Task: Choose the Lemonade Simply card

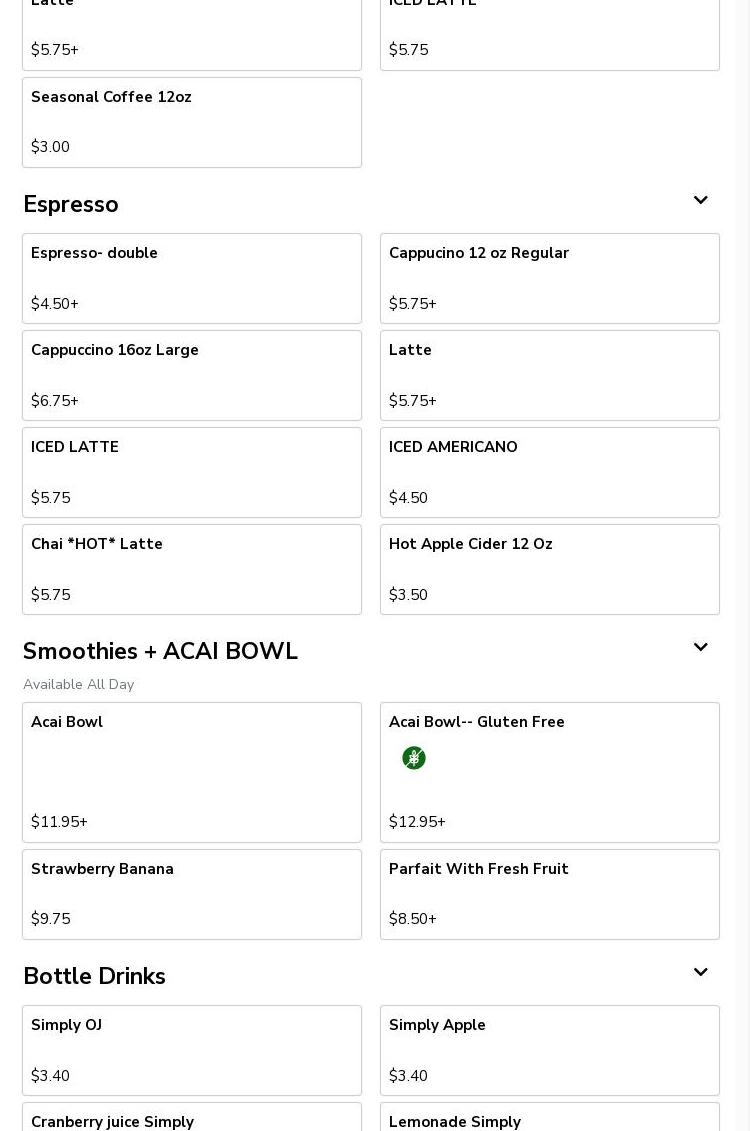Action: [x=550, y=1120]
